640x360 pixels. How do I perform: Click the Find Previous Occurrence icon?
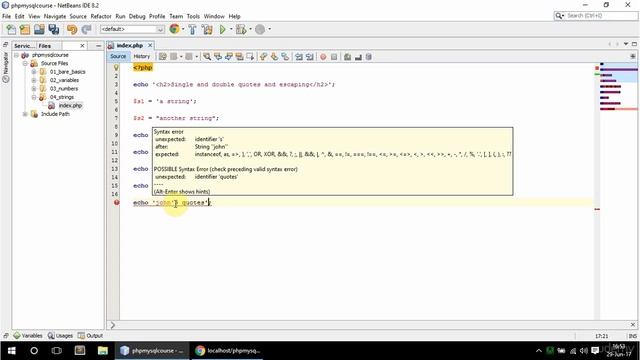coord(218,57)
